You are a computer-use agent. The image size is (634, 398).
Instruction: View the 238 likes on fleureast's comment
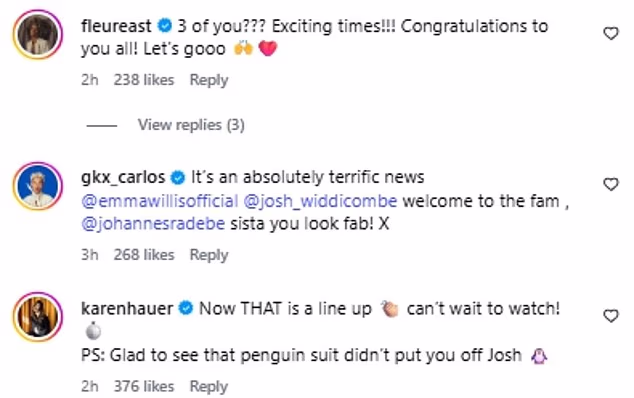[x=144, y=80]
